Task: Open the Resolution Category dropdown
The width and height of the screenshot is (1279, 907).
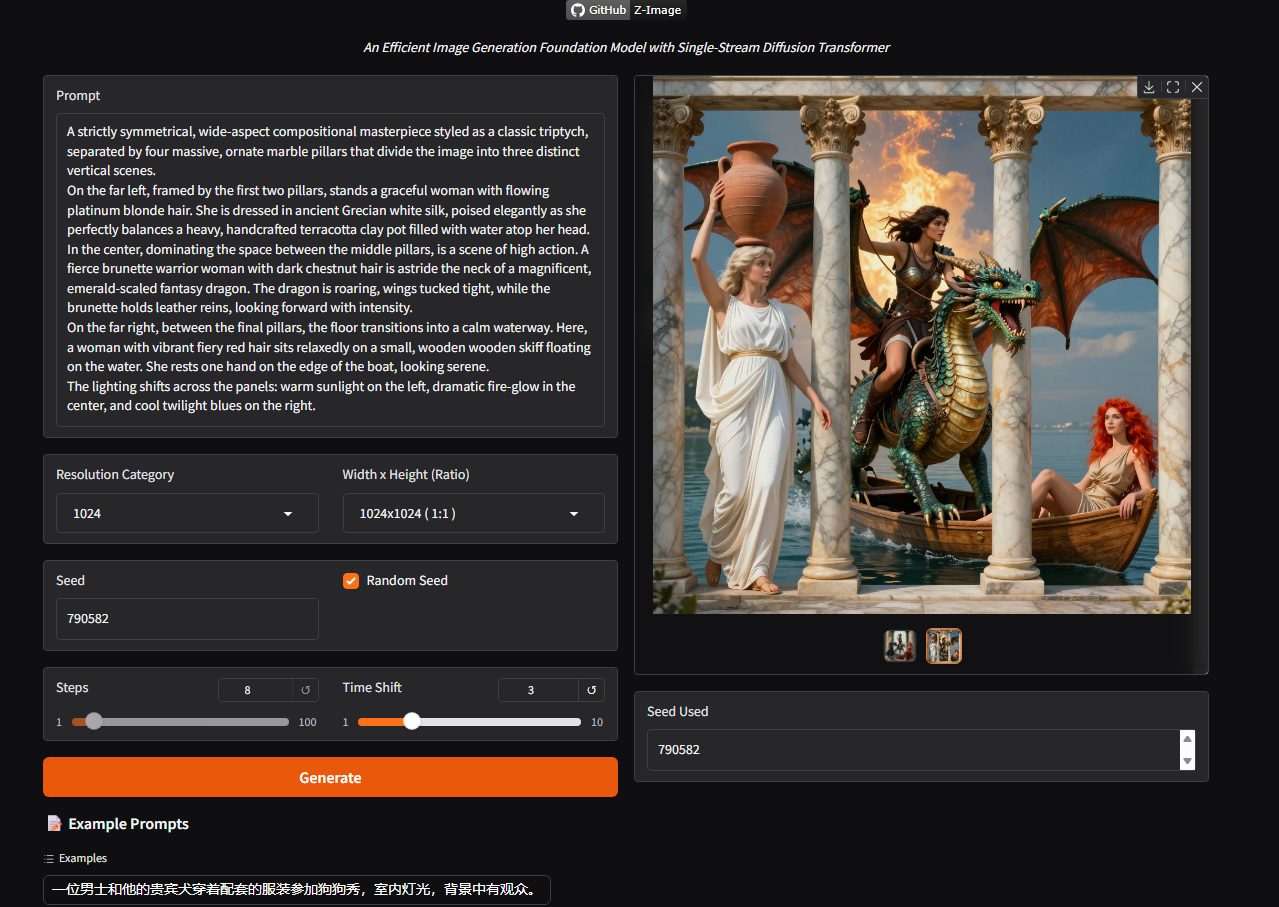Action: coord(187,513)
